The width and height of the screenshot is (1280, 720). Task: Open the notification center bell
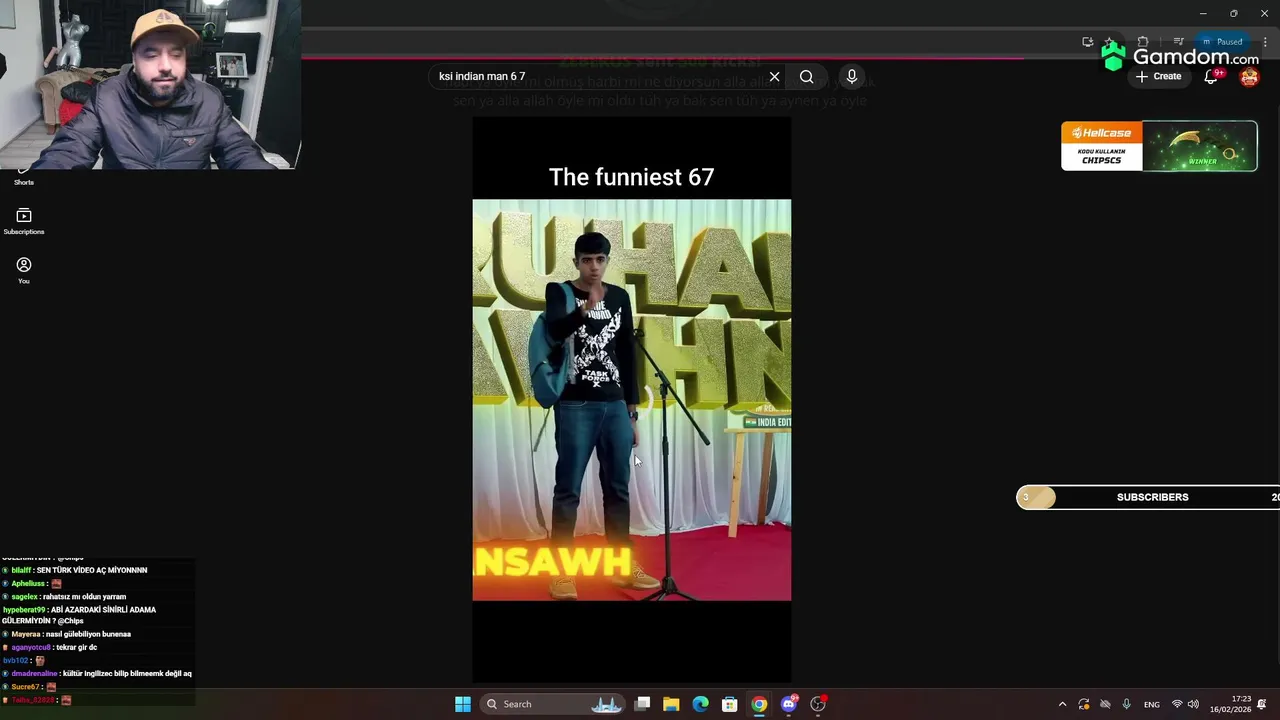click(1262, 704)
